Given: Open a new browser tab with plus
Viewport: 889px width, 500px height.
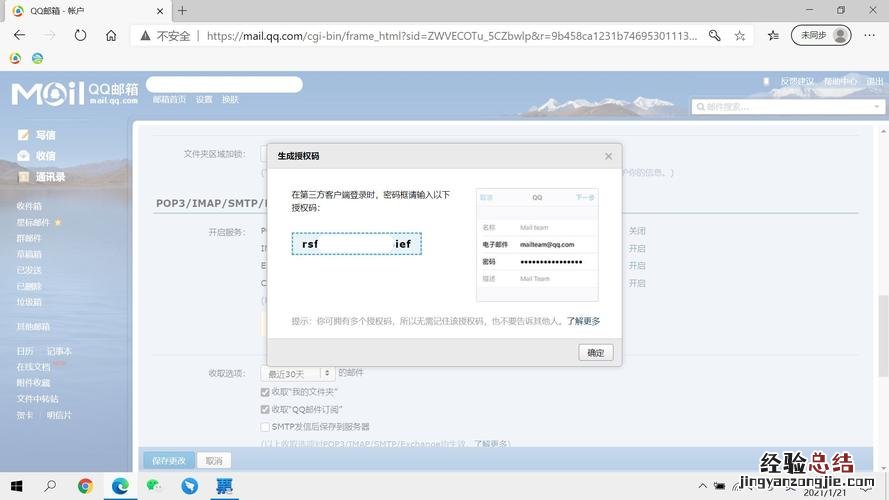Looking at the screenshot, I should (182, 11).
